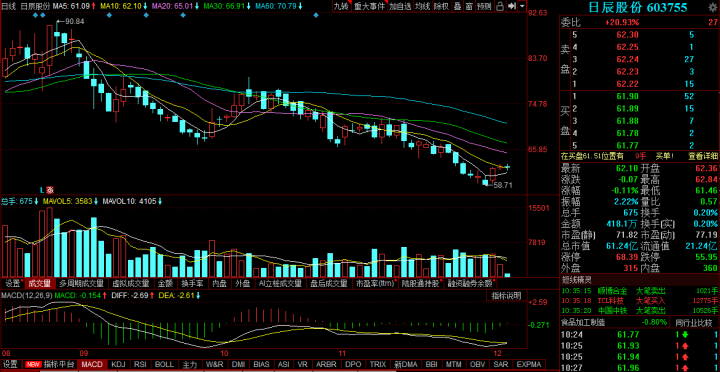Click the red 涨 indicator icon
This screenshot has width=720, height=372.
click(x=50, y=189)
